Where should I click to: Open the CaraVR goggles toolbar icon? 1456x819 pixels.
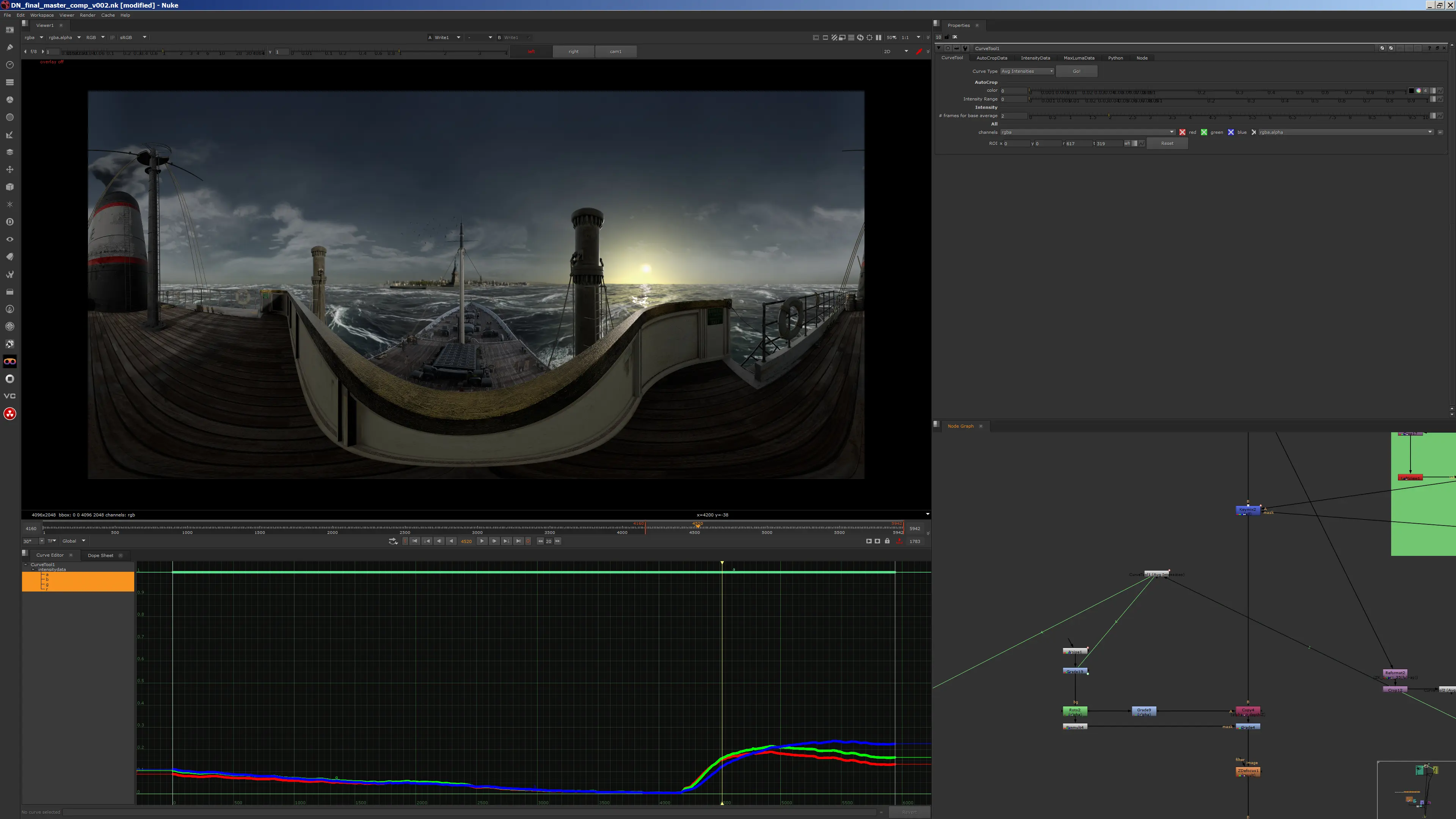(9, 362)
